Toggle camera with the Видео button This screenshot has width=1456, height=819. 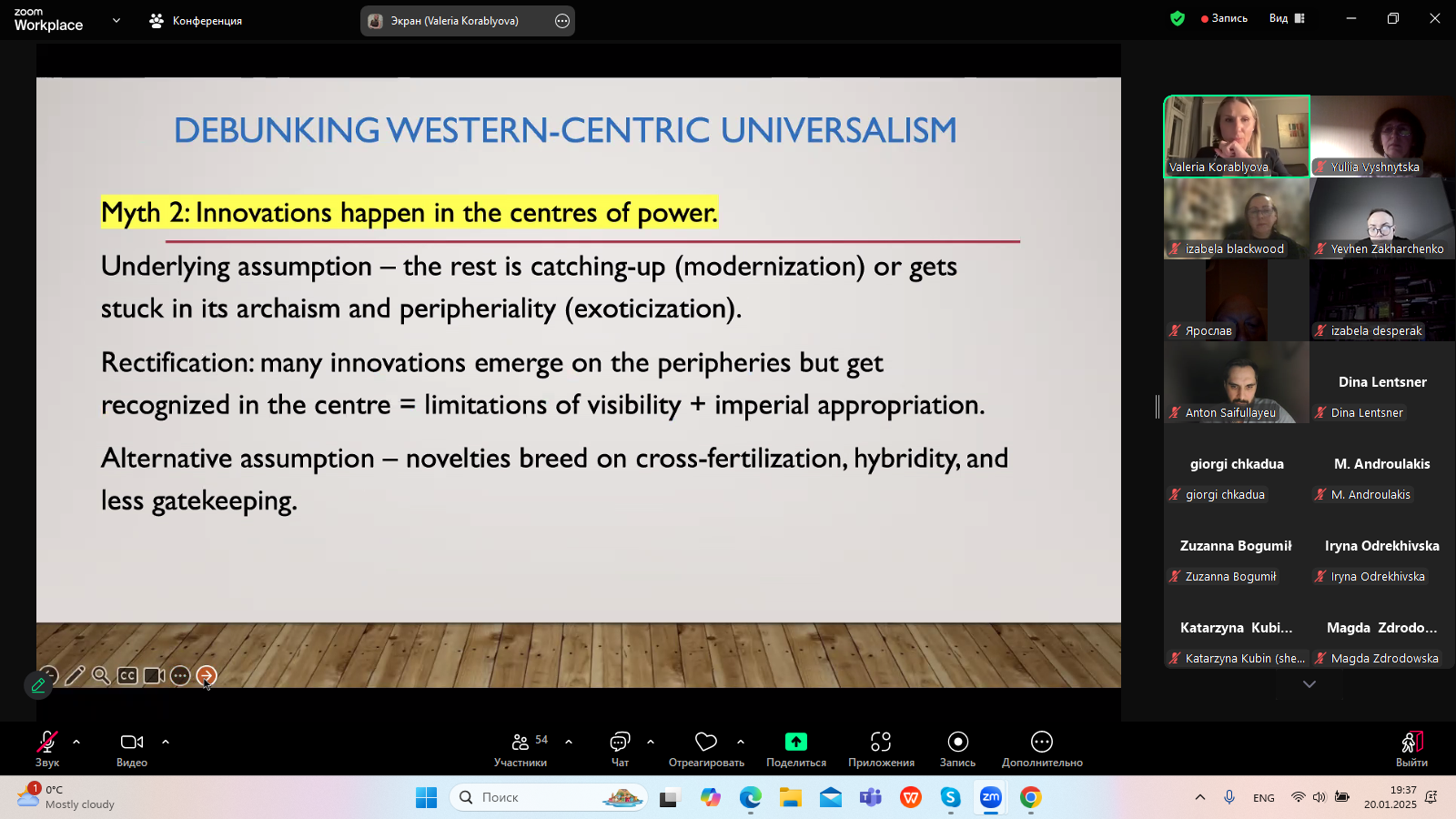[132, 748]
